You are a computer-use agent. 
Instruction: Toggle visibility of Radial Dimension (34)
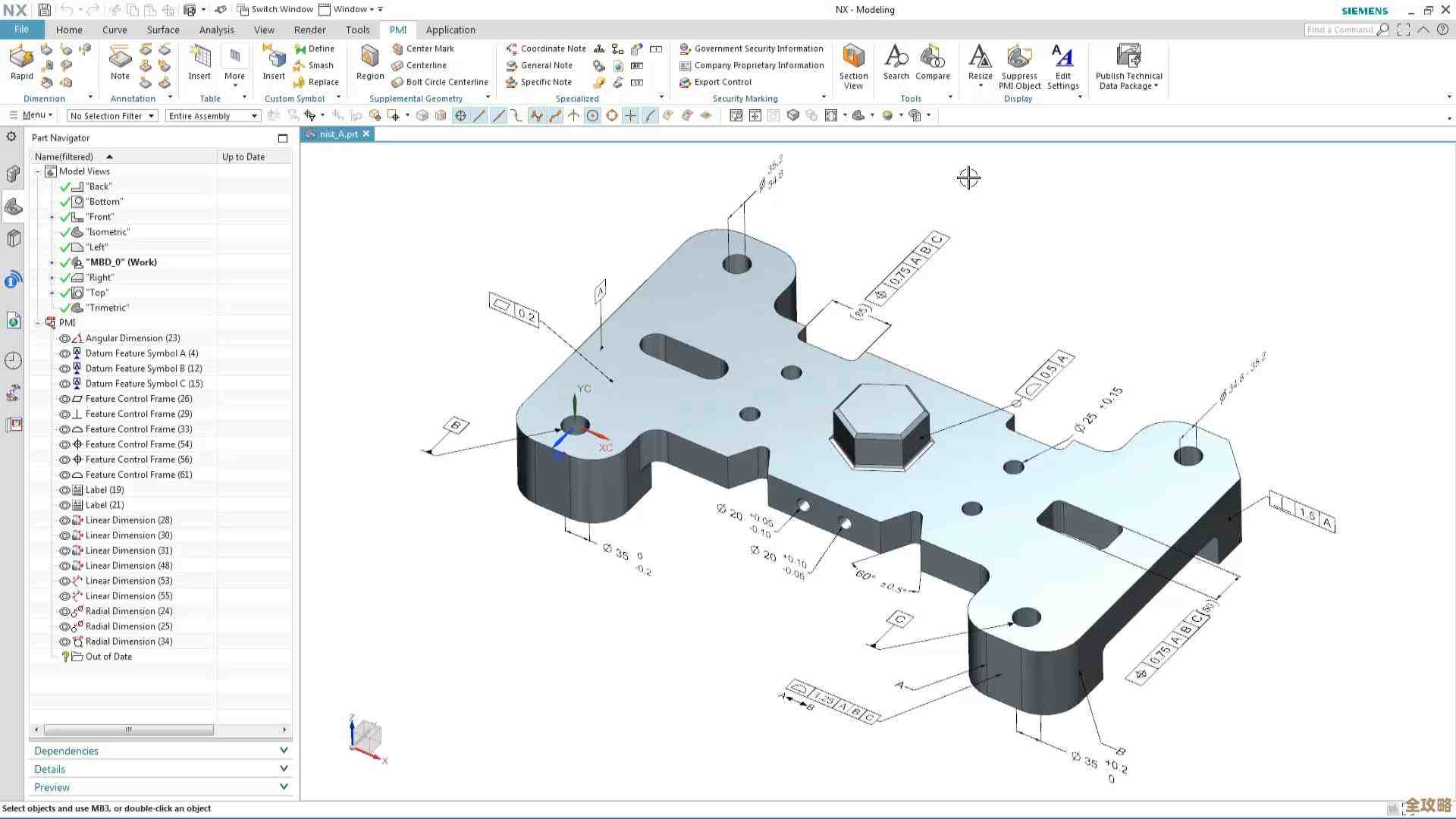[64, 642]
